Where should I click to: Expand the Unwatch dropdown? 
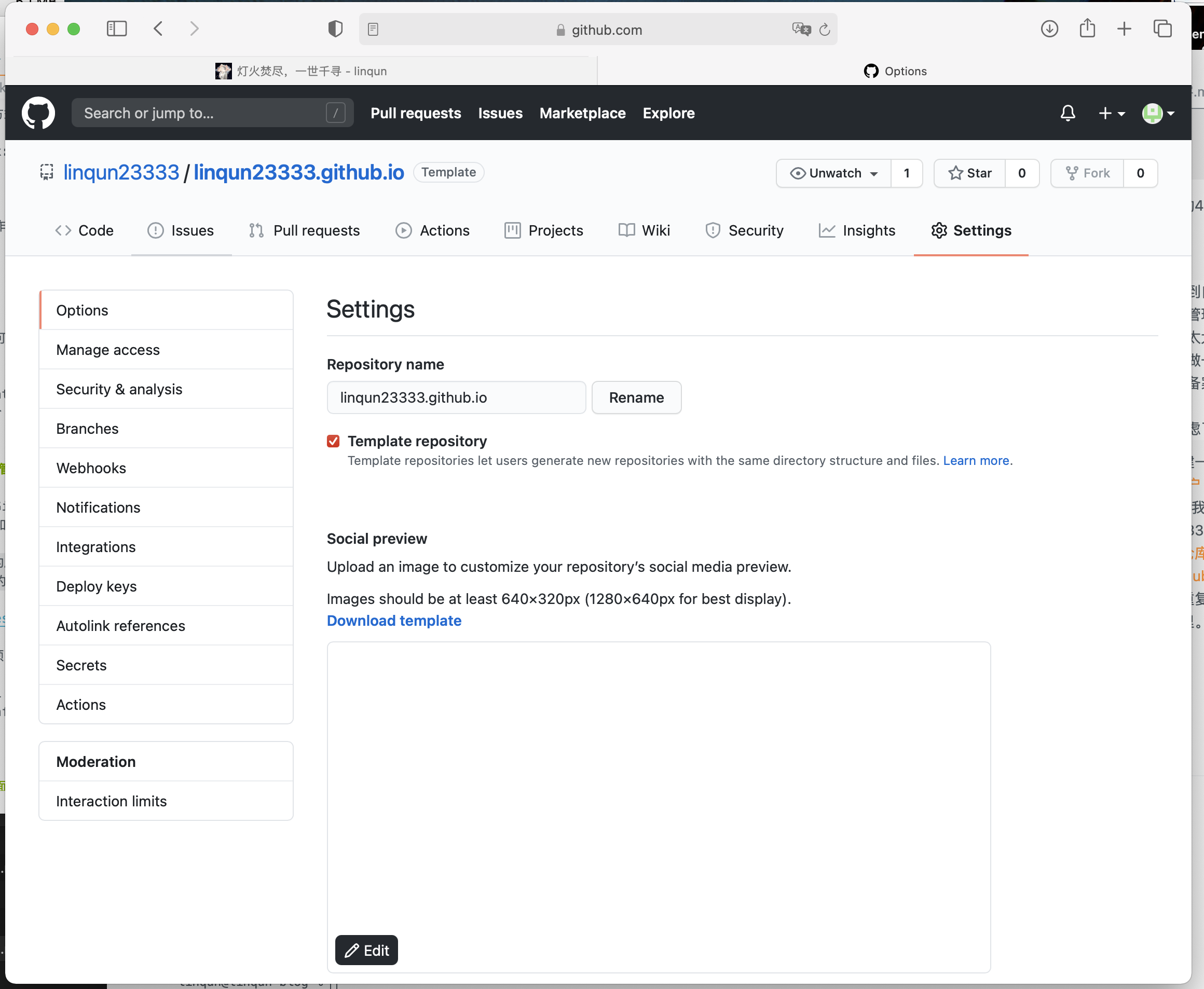click(833, 173)
